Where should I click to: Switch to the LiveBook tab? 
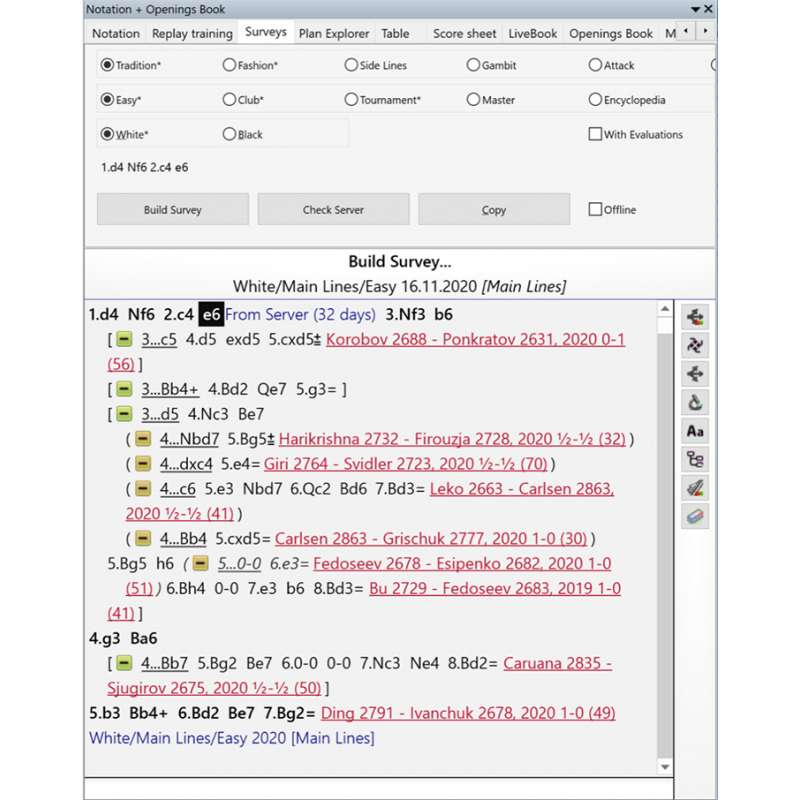(x=533, y=33)
